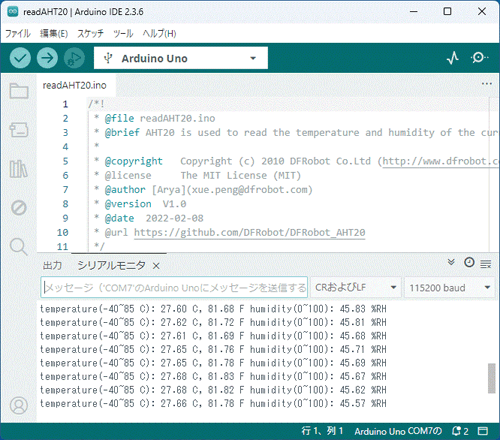Open the Boards Manager sidebar icon
The height and width of the screenshot is (440, 500).
click(19, 130)
